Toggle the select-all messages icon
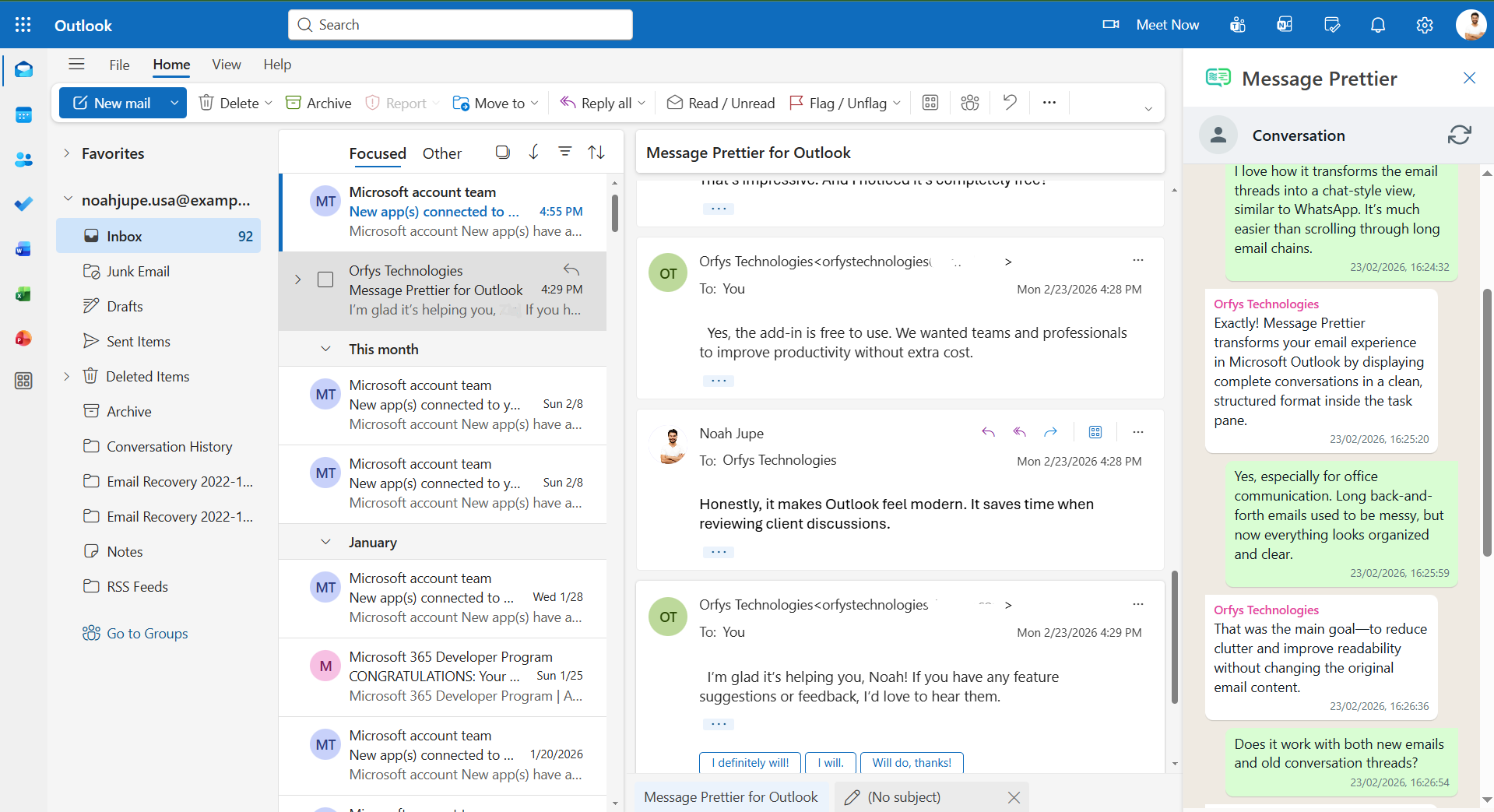 click(x=503, y=152)
